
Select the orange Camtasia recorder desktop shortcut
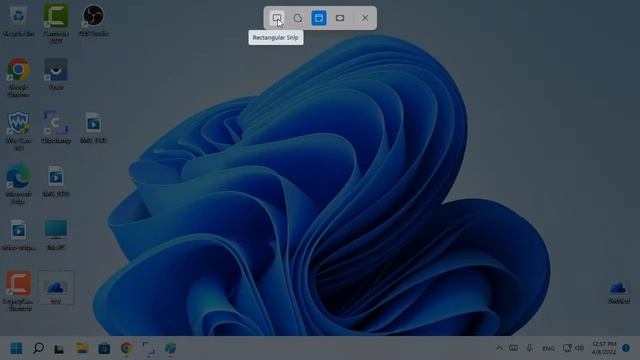click(18, 291)
